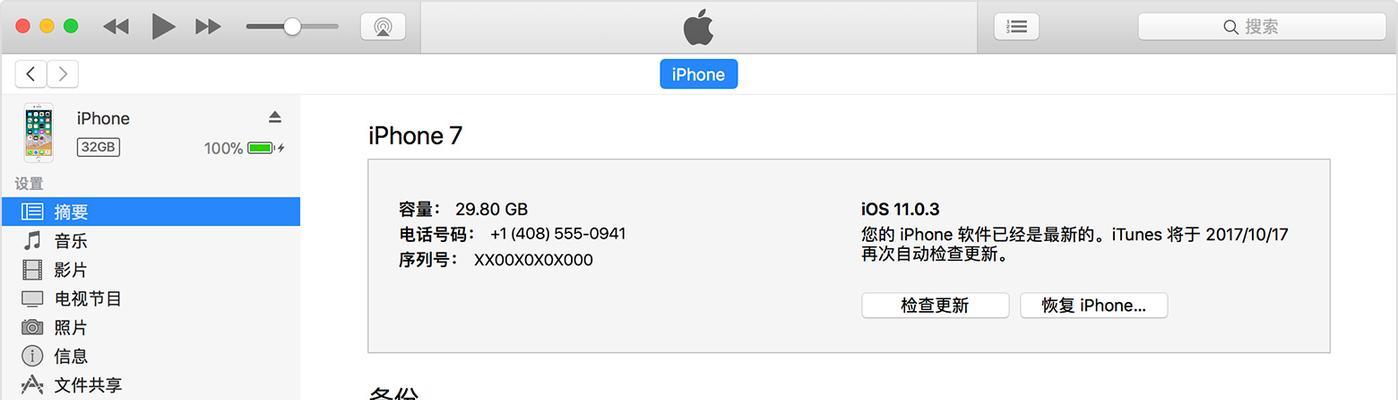The height and width of the screenshot is (400, 1398).
Task: Click the fast-forward playback button
Action: (x=208, y=27)
